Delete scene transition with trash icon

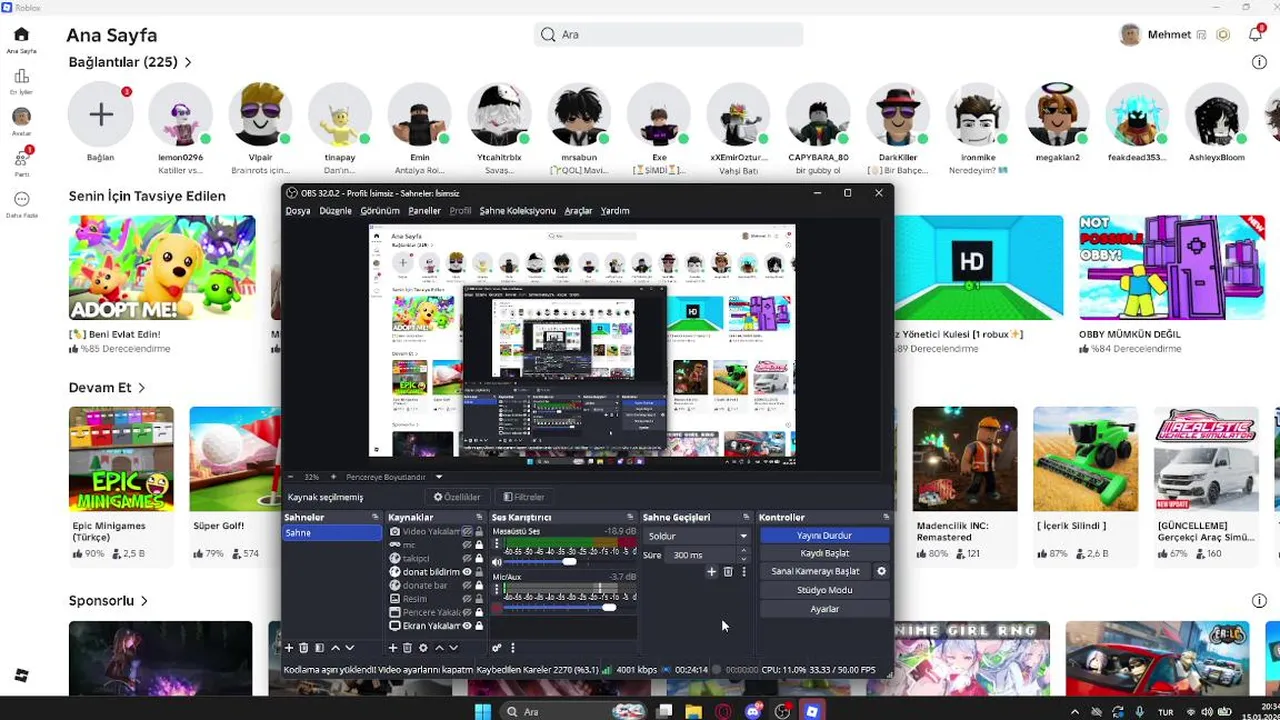pos(728,572)
